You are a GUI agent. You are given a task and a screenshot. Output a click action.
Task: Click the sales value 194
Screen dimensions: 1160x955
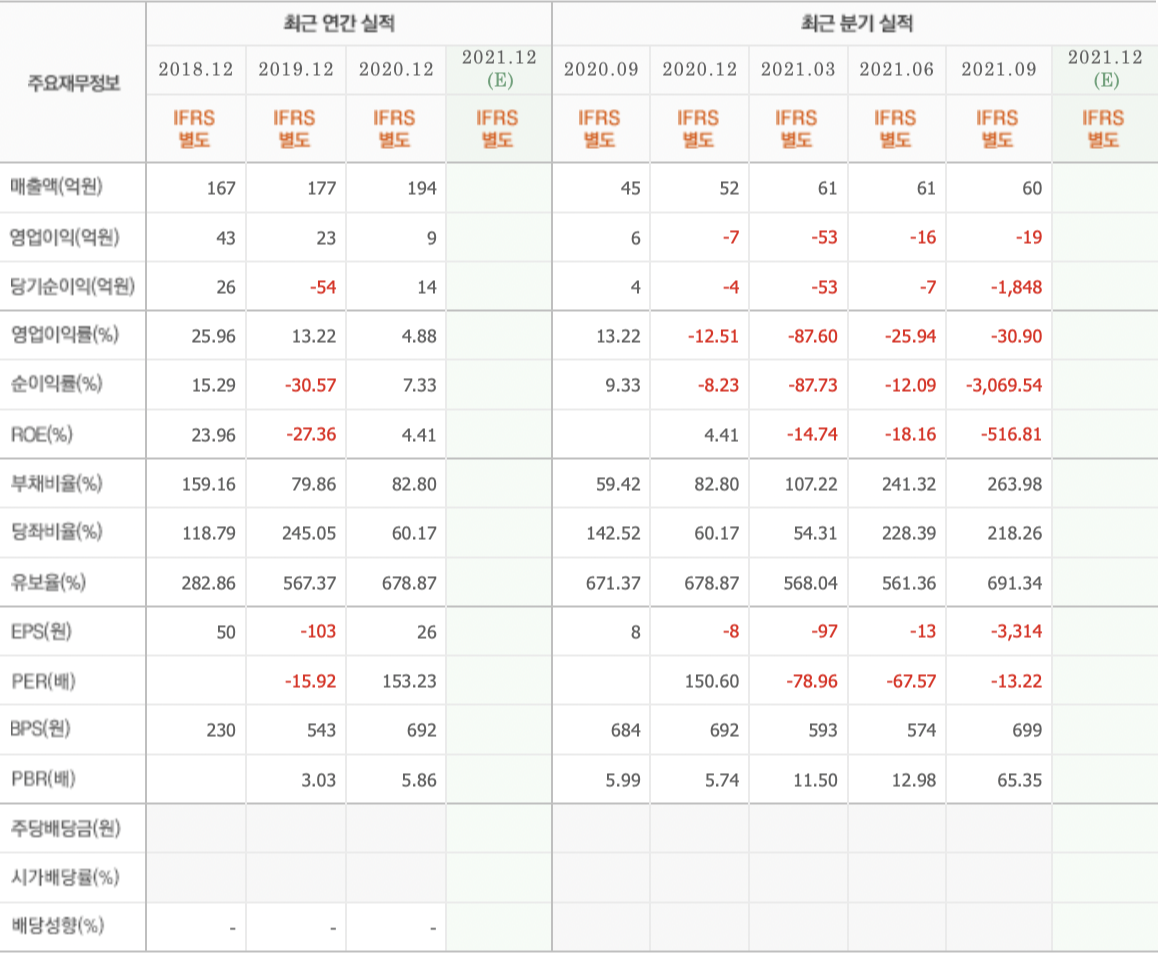point(422,189)
